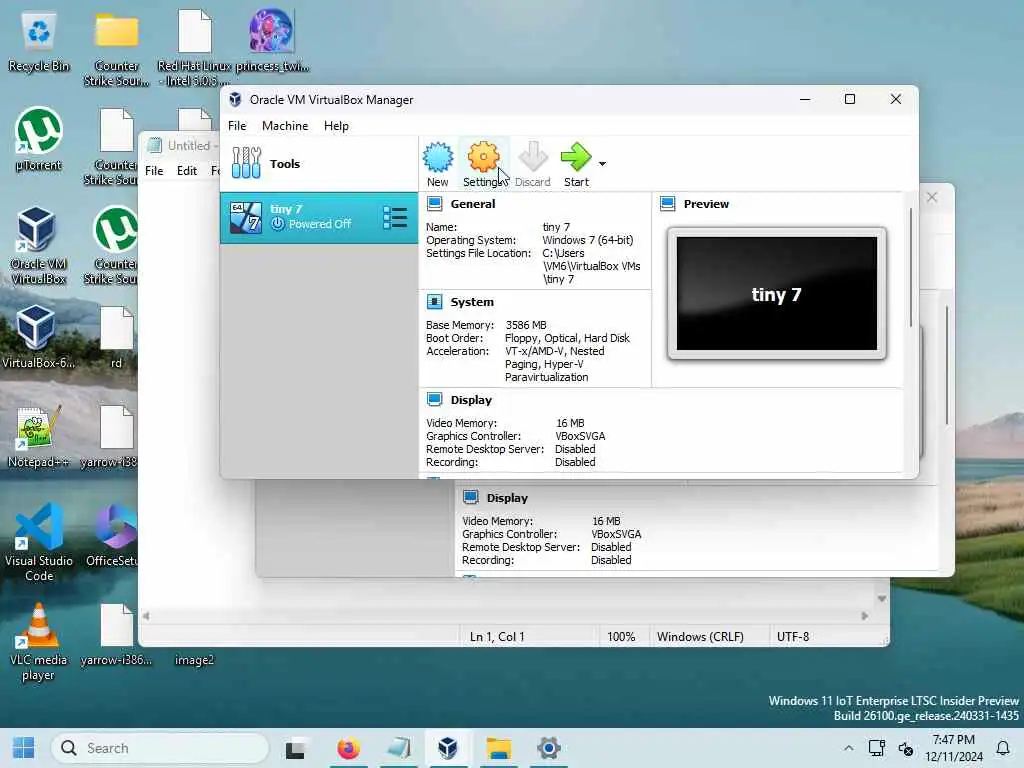Click VirtualBox icon on the taskbar
This screenshot has height=768, width=1024.
coord(447,748)
